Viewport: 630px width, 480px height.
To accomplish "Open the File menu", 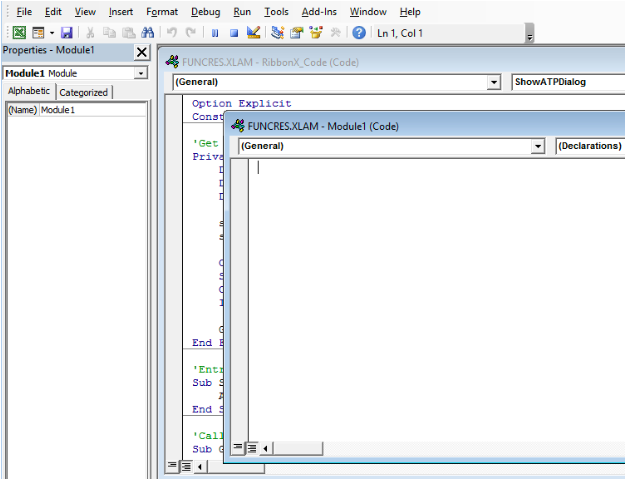I will (24, 12).
